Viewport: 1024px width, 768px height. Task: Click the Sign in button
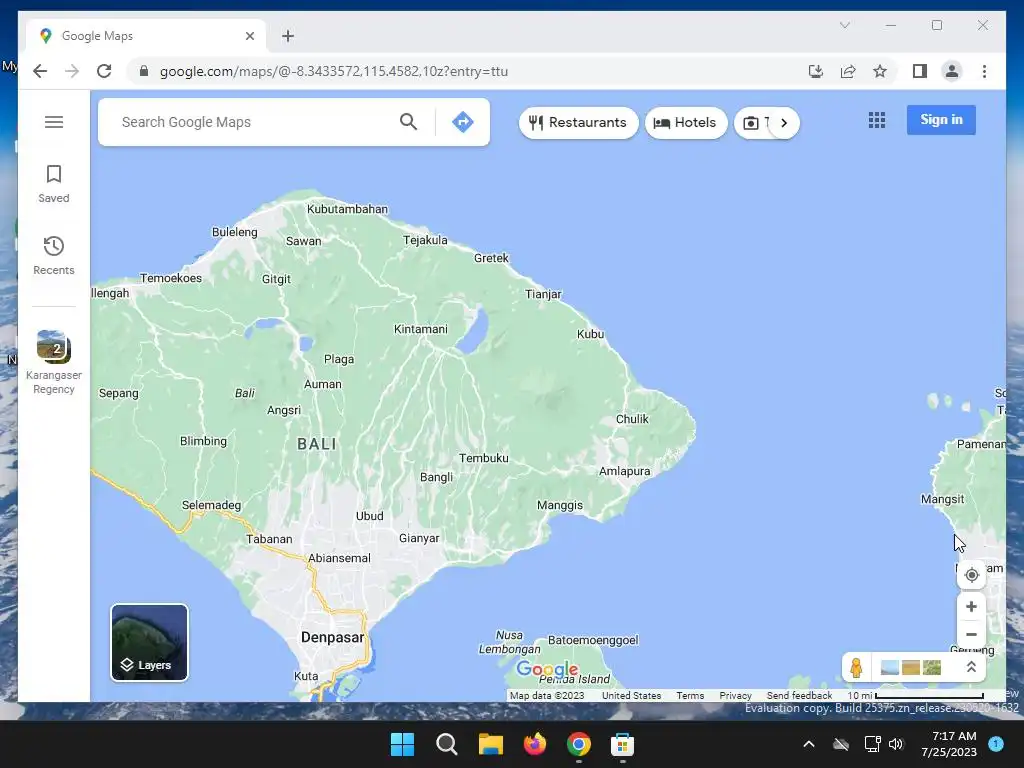(x=941, y=120)
